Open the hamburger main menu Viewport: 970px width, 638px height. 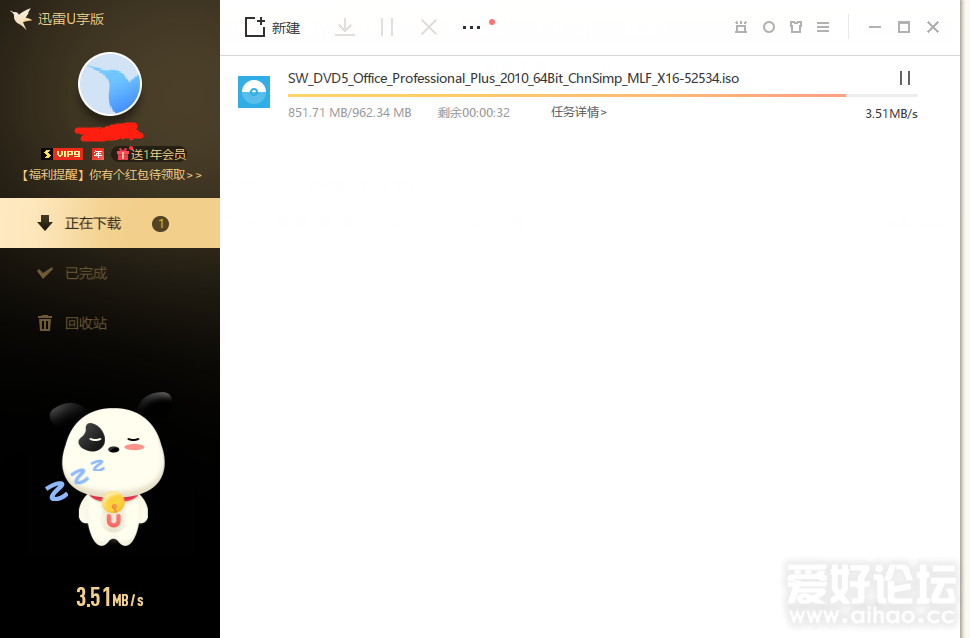pos(822,27)
